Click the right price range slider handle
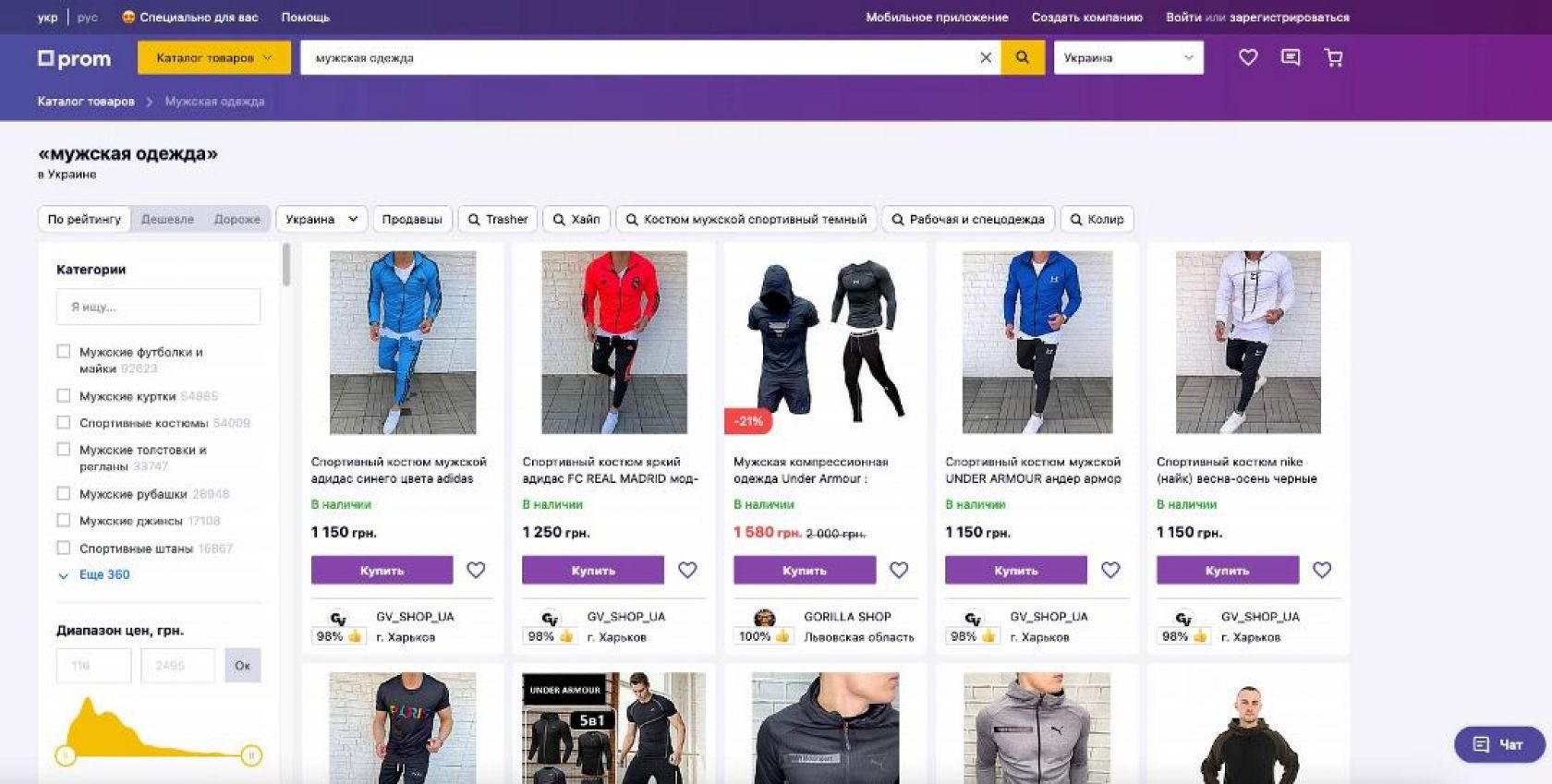Viewport: 1552px width, 784px height. tap(251, 755)
